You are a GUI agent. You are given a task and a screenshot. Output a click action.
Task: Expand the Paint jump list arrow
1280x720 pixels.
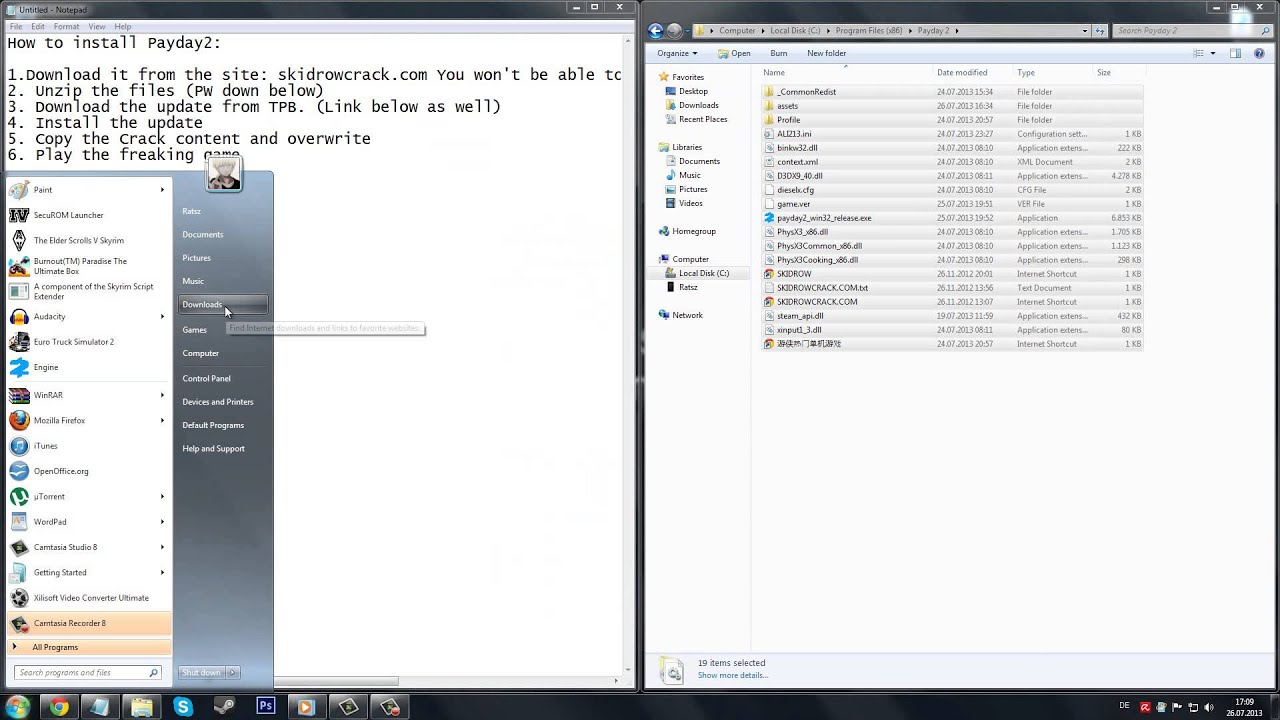(162, 190)
